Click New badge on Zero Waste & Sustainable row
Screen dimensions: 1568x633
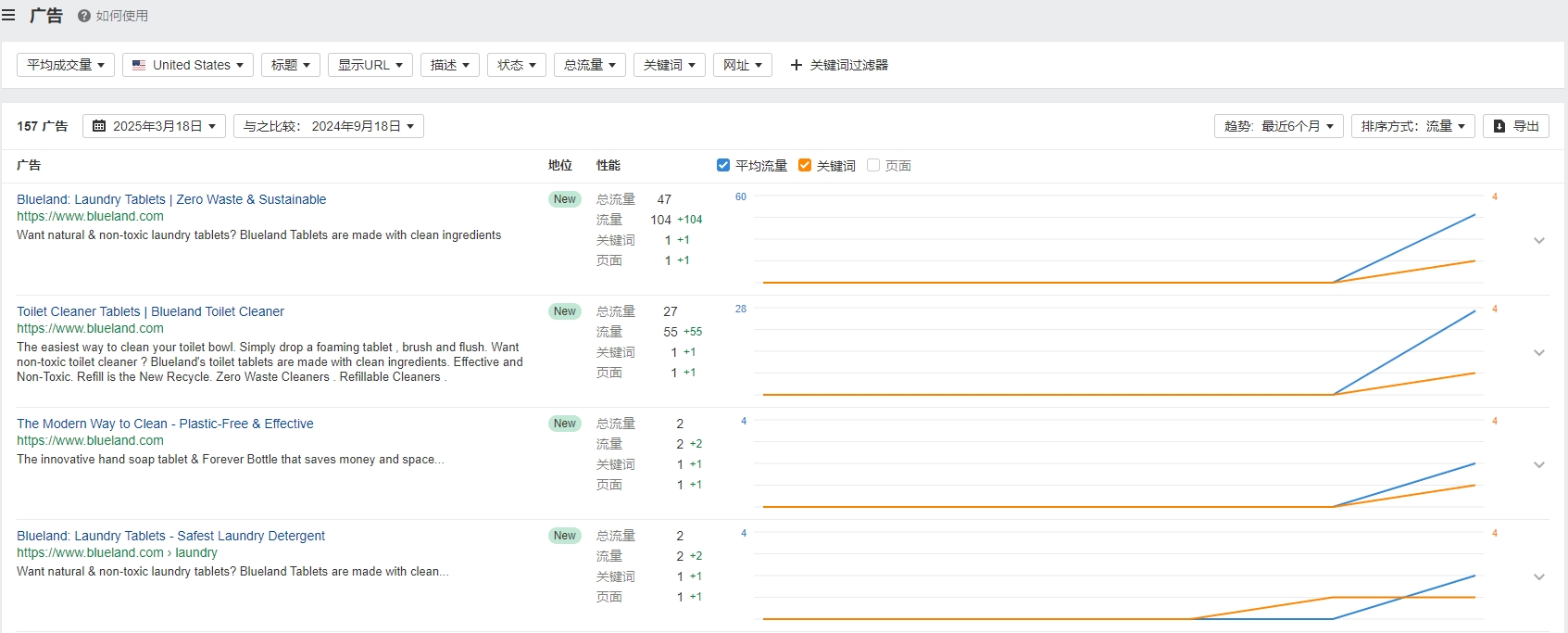565,199
